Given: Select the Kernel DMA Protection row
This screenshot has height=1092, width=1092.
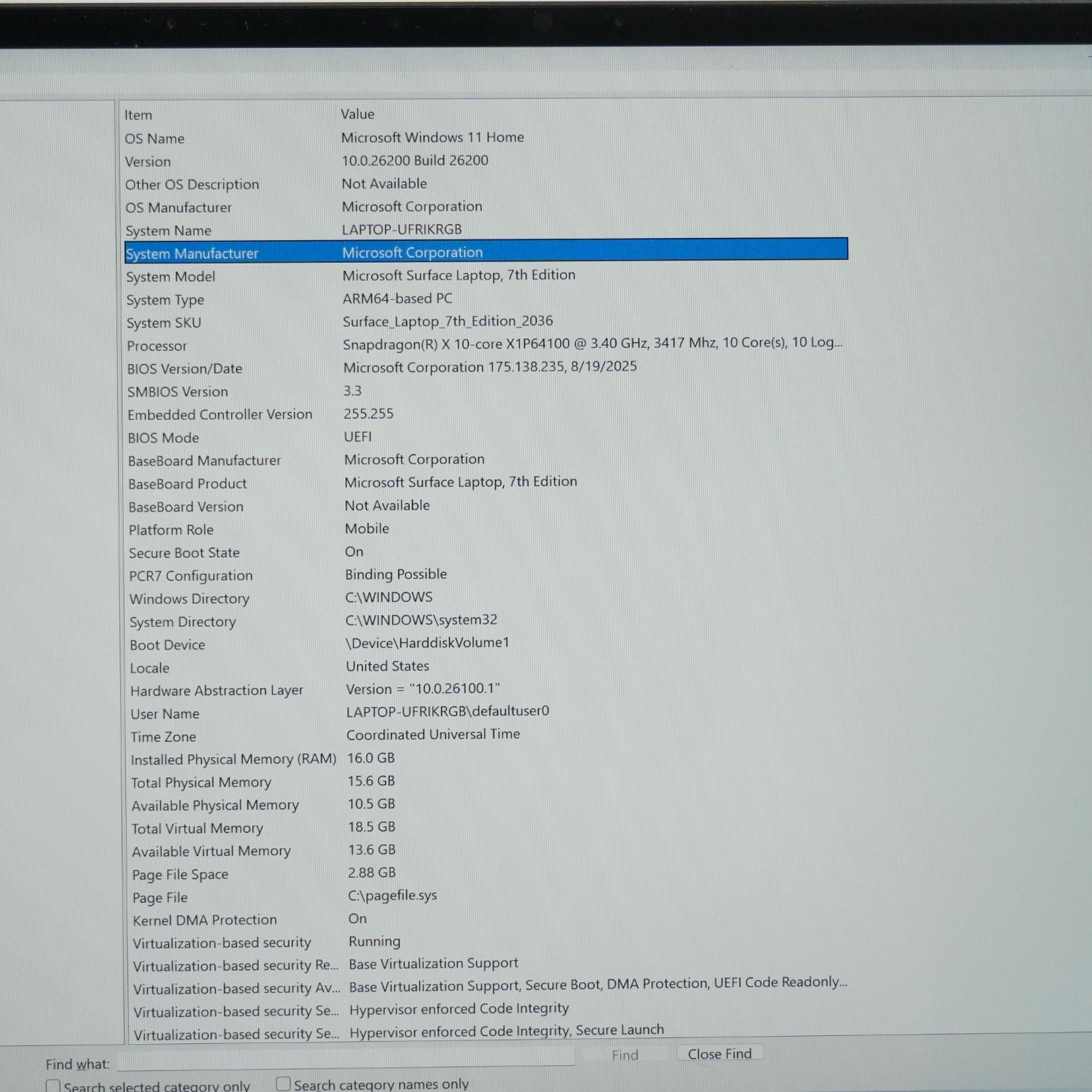Looking at the screenshot, I should pos(491,919).
